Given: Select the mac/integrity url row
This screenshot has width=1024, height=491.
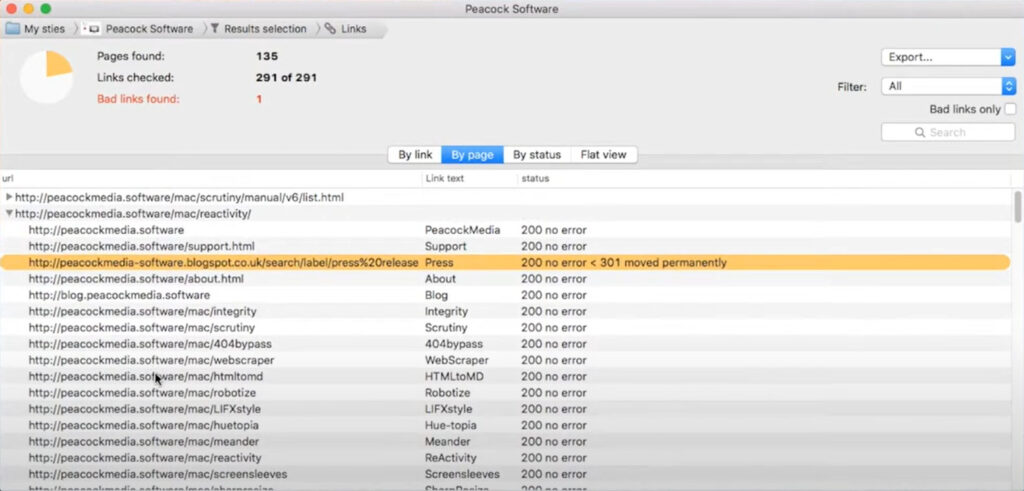Looking at the screenshot, I should (x=505, y=311).
